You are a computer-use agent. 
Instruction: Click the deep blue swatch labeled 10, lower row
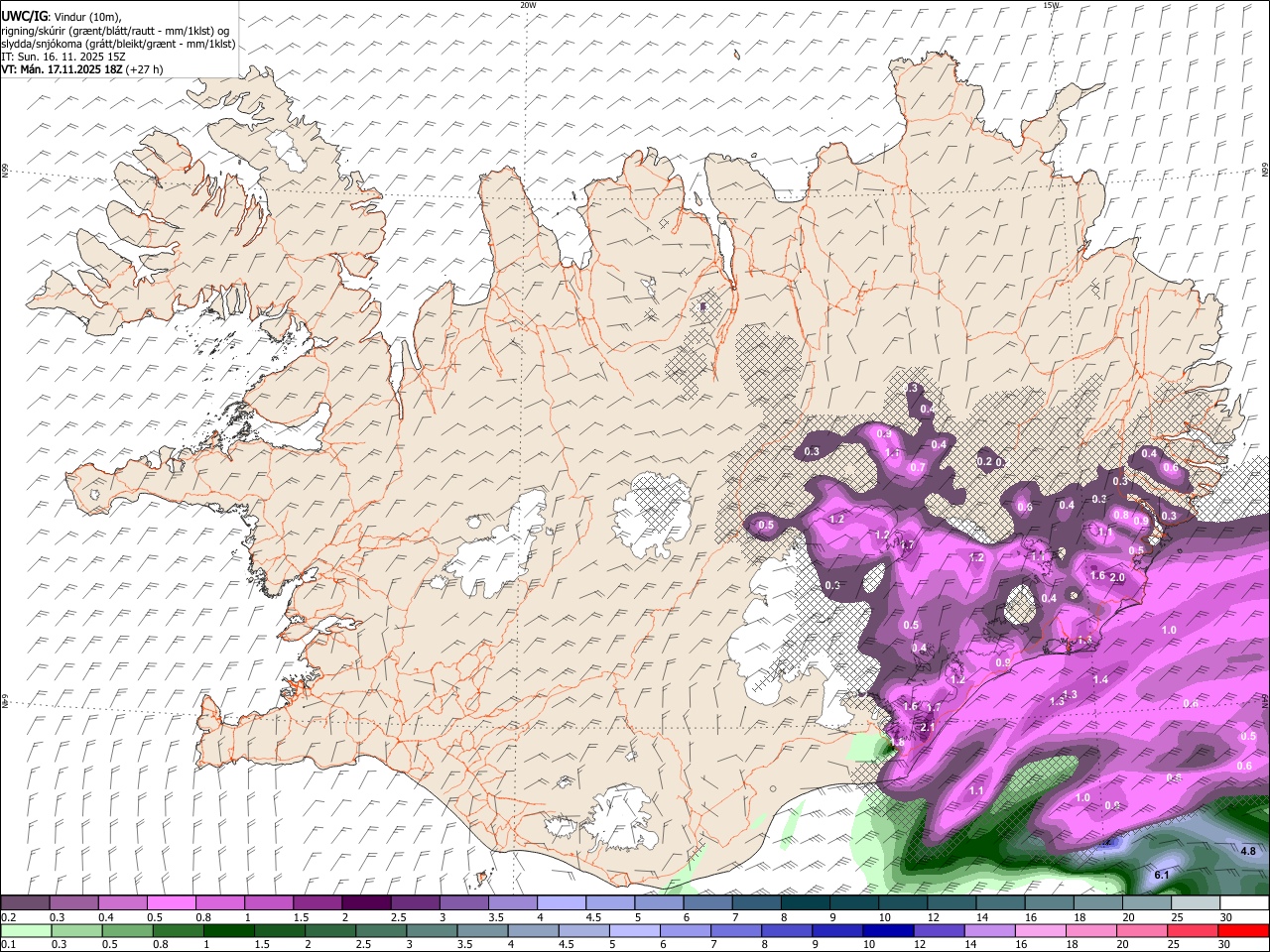pos(888,930)
